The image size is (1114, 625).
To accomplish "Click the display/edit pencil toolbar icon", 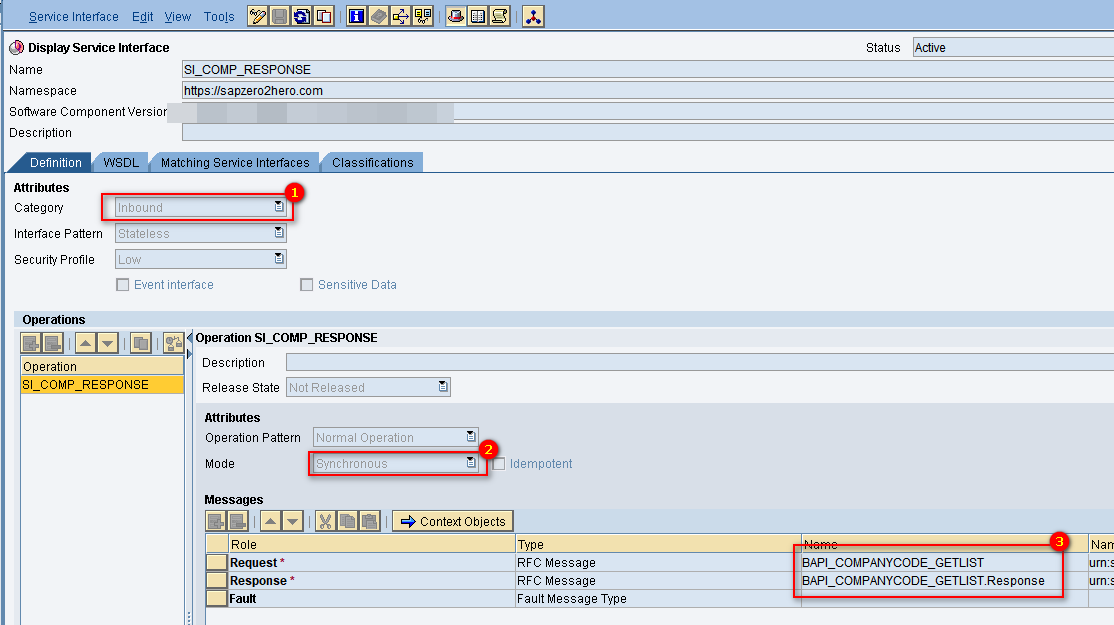I will pyautogui.click(x=257, y=16).
